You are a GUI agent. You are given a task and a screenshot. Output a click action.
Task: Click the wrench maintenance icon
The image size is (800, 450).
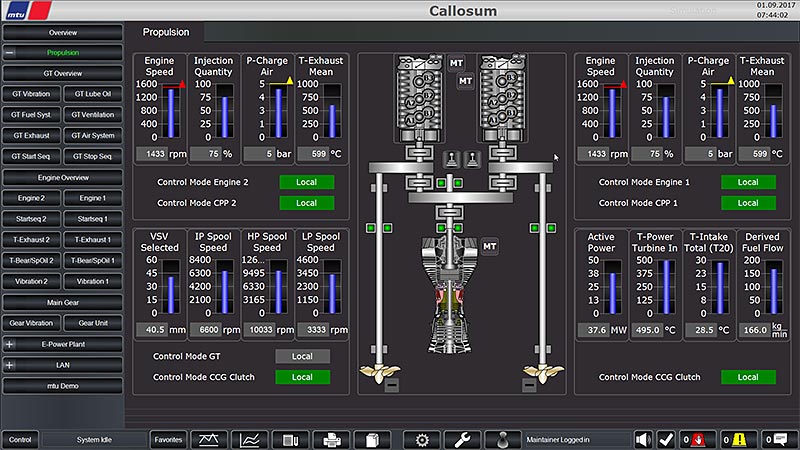click(463, 439)
